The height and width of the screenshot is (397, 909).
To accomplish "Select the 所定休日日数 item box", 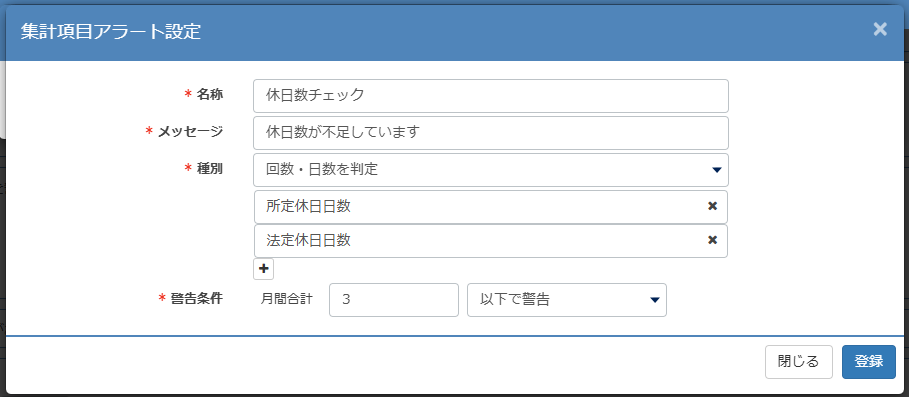I will (x=490, y=206).
